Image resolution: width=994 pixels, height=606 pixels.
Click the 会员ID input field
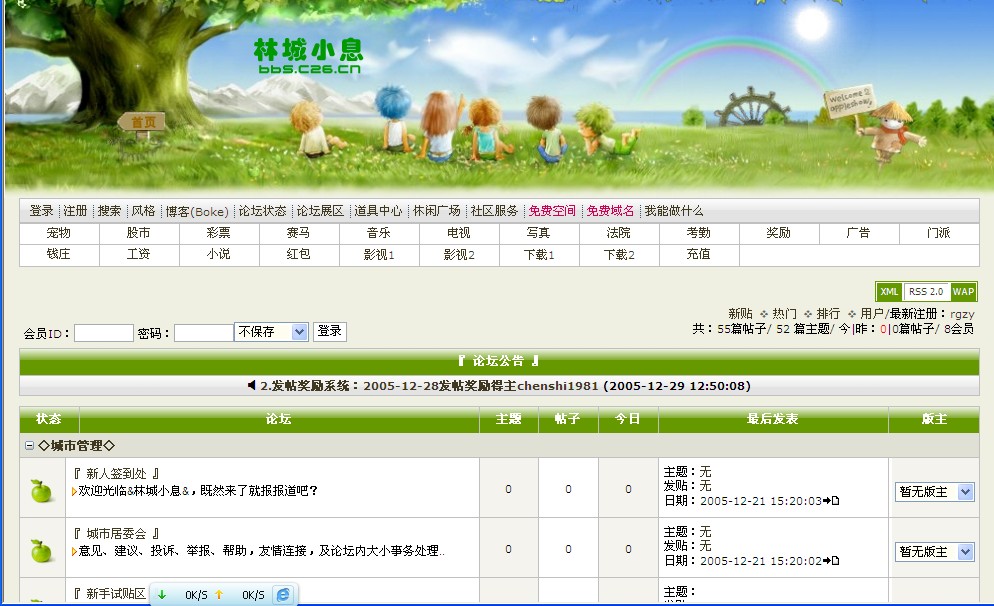[103, 333]
